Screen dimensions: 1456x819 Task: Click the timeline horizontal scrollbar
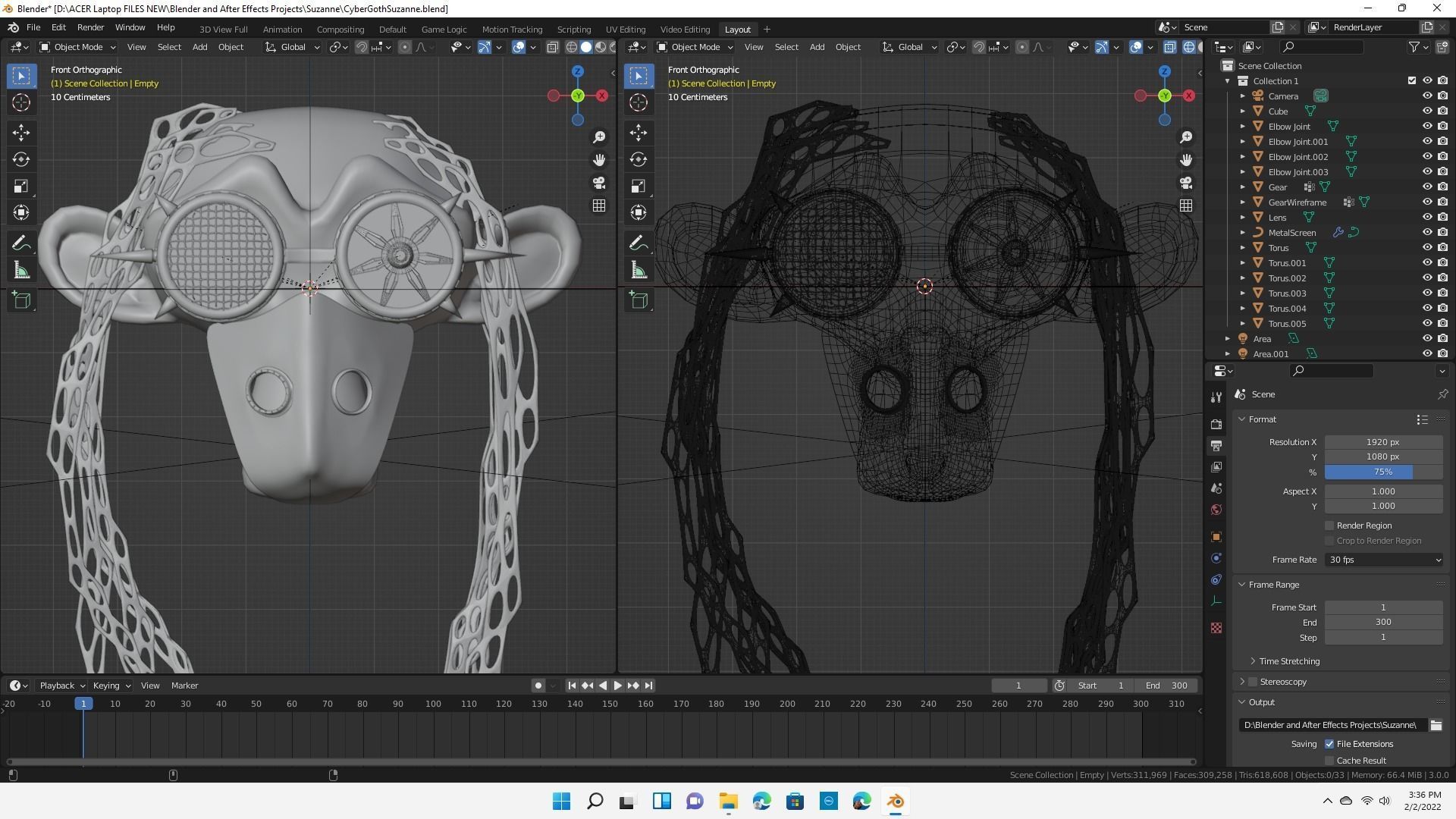click(601, 761)
